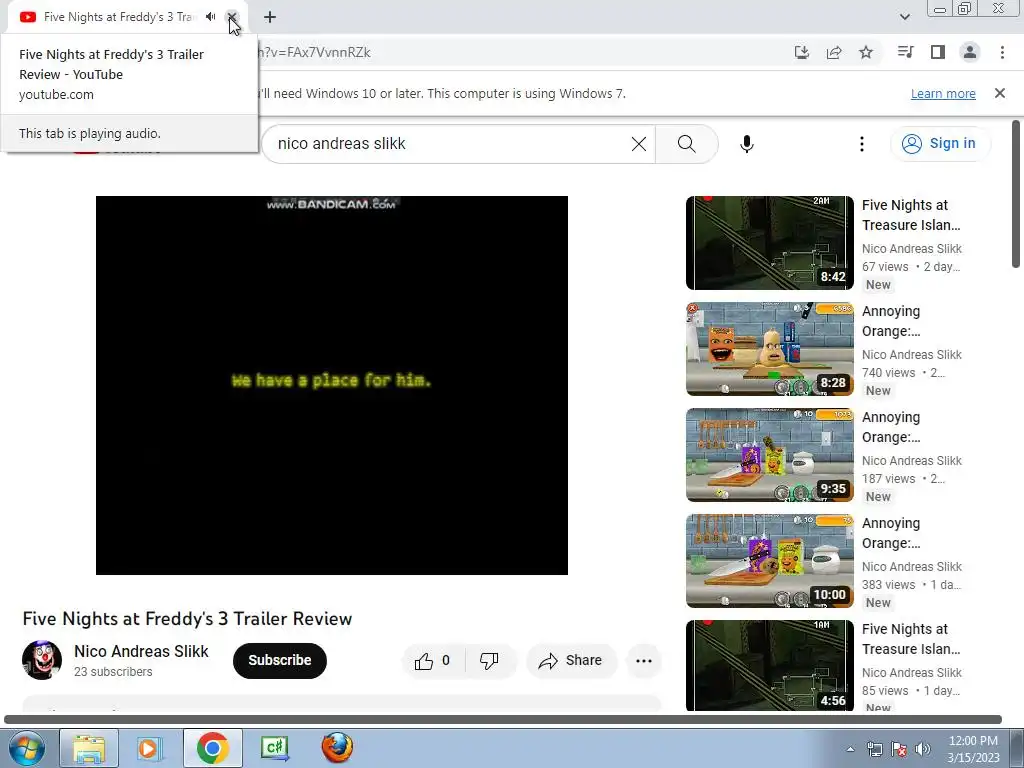The height and width of the screenshot is (768, 1024).
Task: Open Action Center flag tray icon
Action: click(899, 749)
